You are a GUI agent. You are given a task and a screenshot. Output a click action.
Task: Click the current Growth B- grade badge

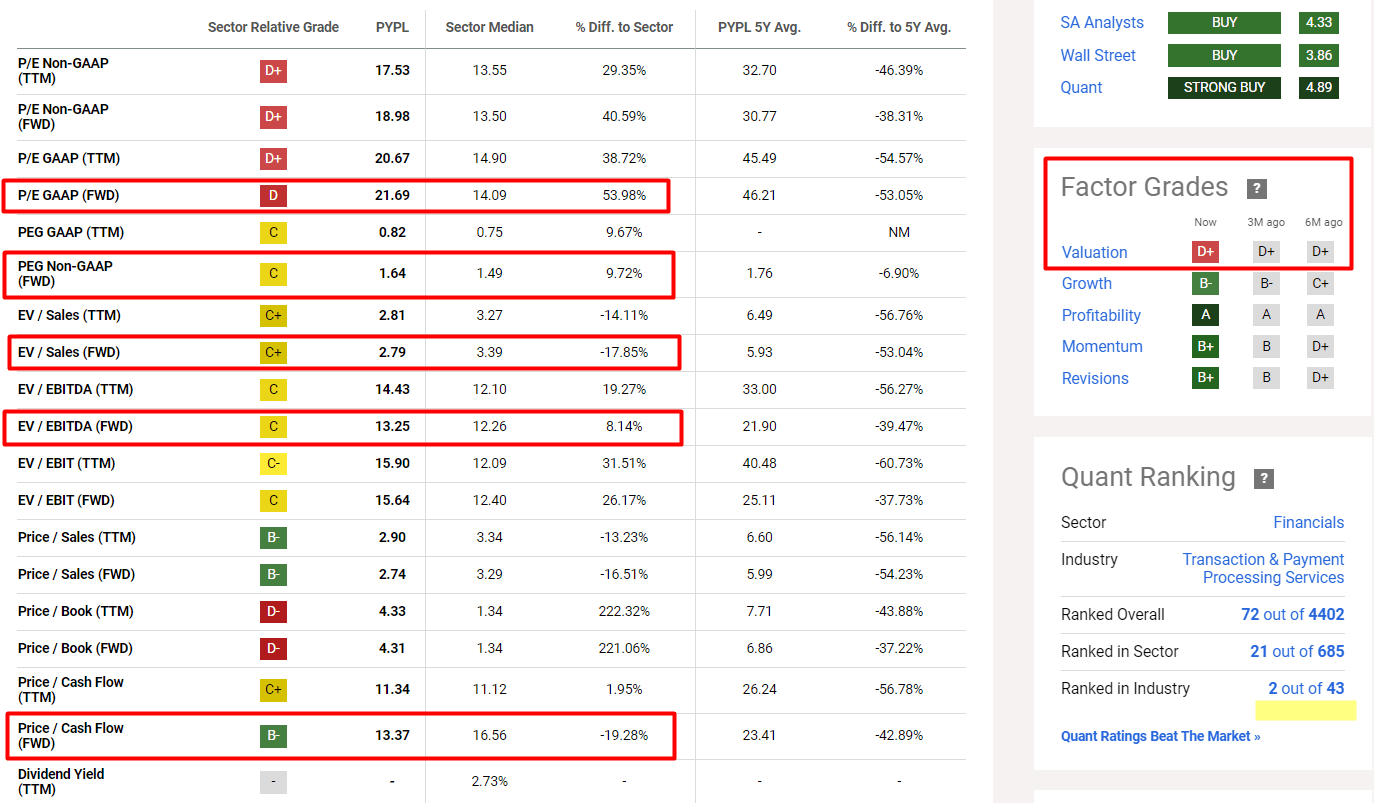[x=1205, y=283]
